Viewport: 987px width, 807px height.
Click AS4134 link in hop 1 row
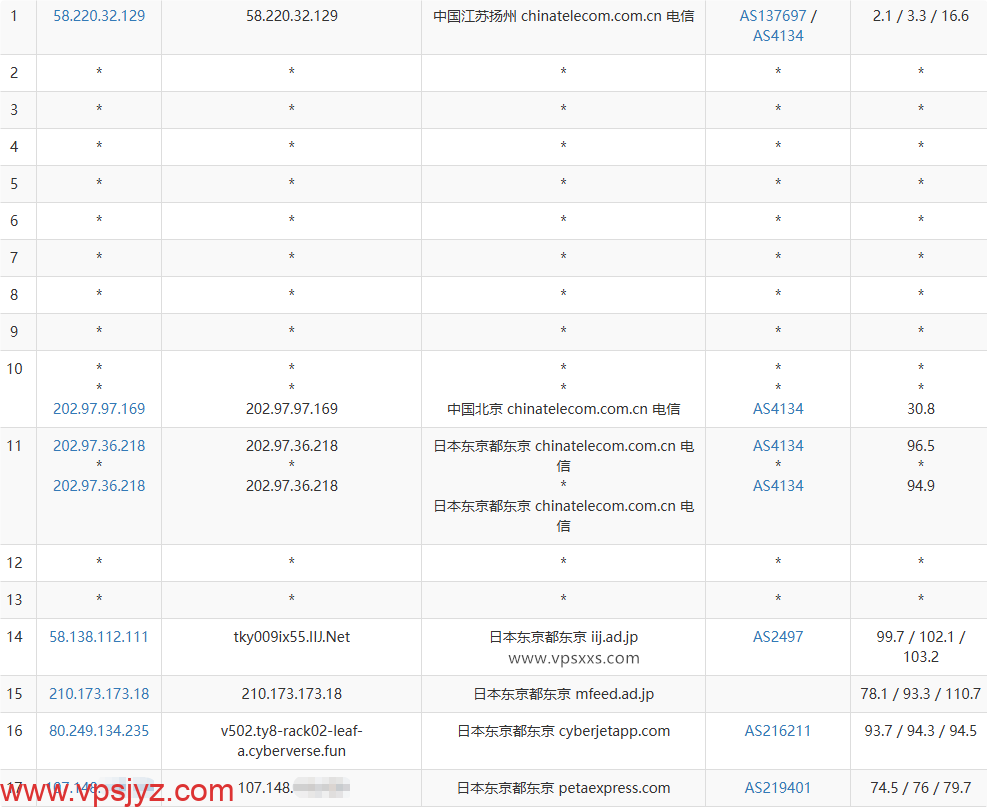778,36
